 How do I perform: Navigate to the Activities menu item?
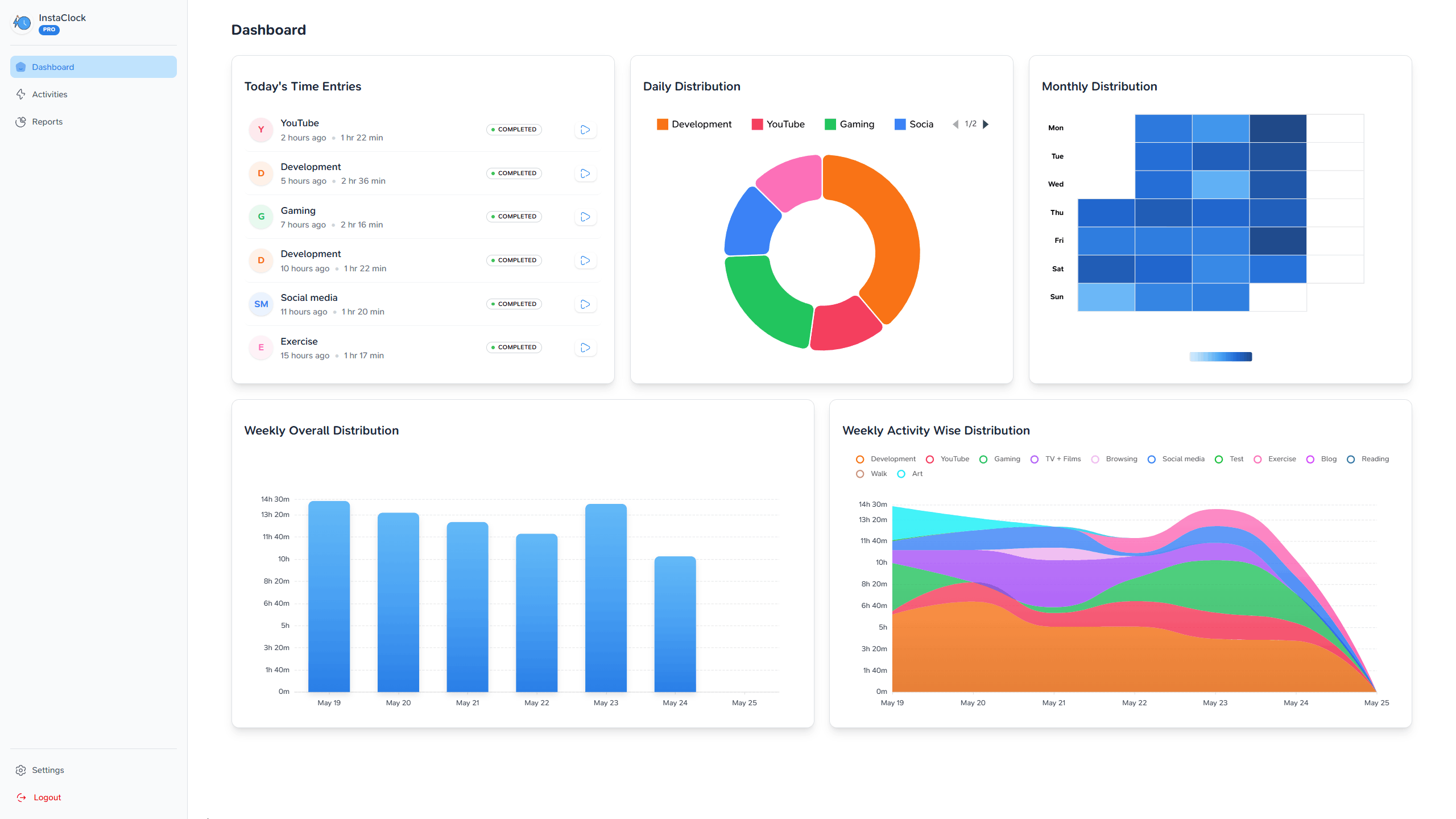coord(49,94)
